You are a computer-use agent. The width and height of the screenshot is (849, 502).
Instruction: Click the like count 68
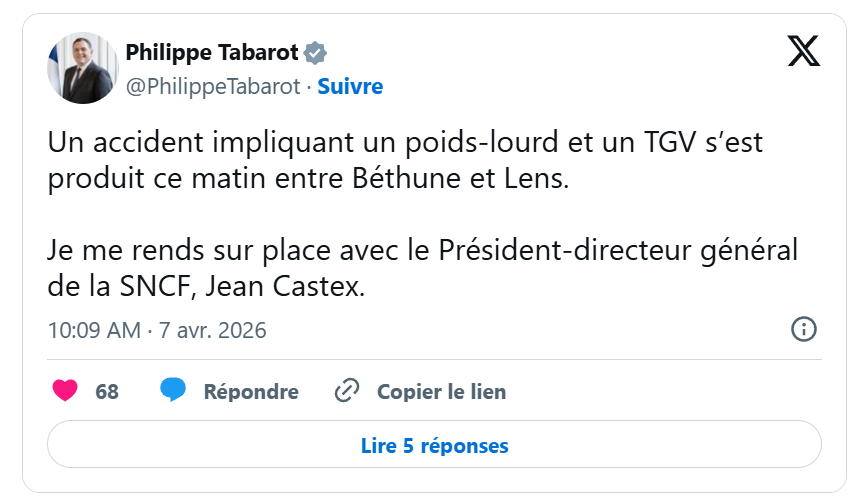tap(107, 392)
